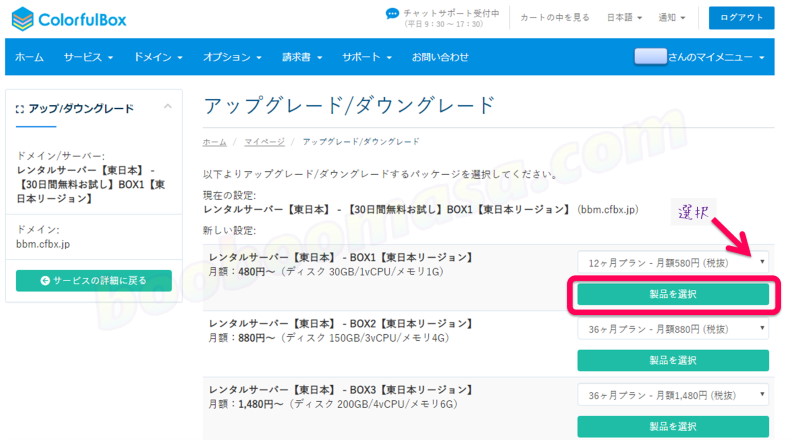Open the オプション menu

point(232,57)
